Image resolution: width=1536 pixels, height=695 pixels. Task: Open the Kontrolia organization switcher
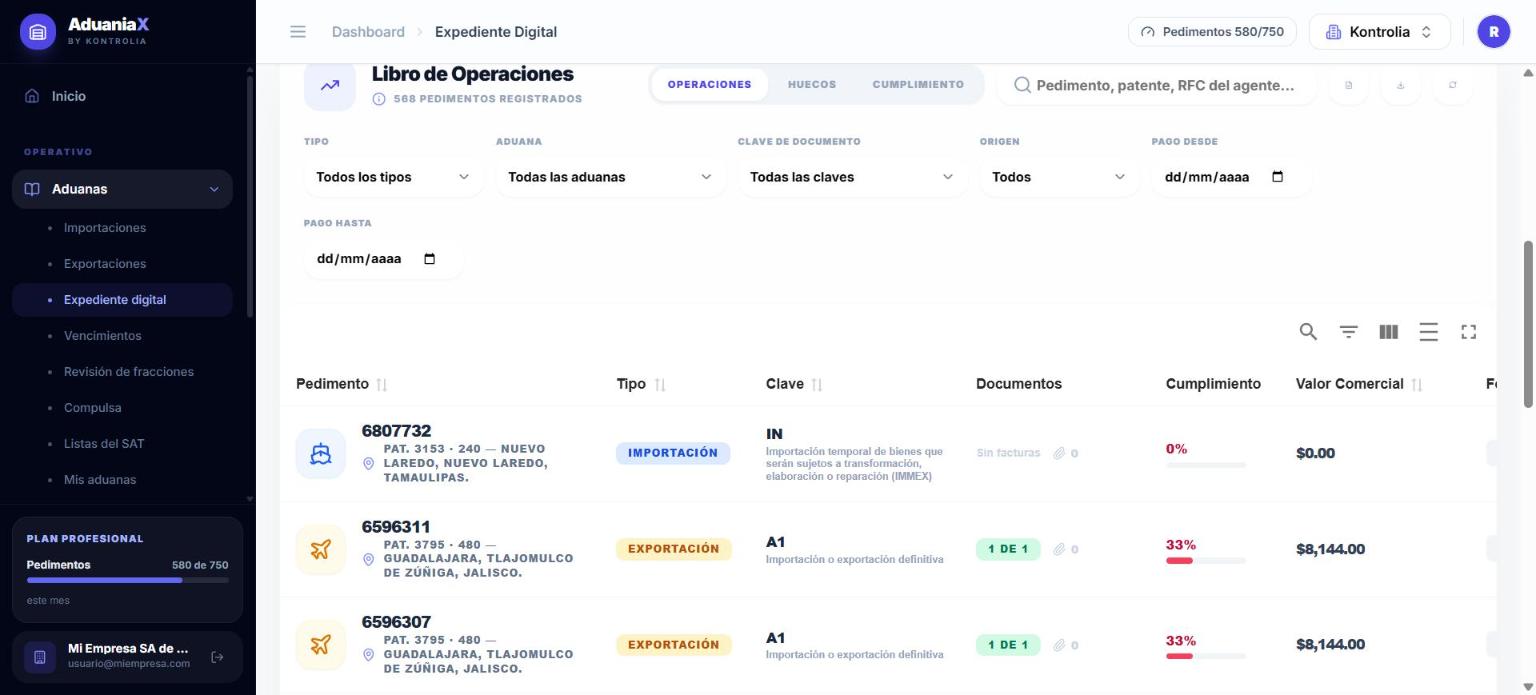tap(1379, 32)
